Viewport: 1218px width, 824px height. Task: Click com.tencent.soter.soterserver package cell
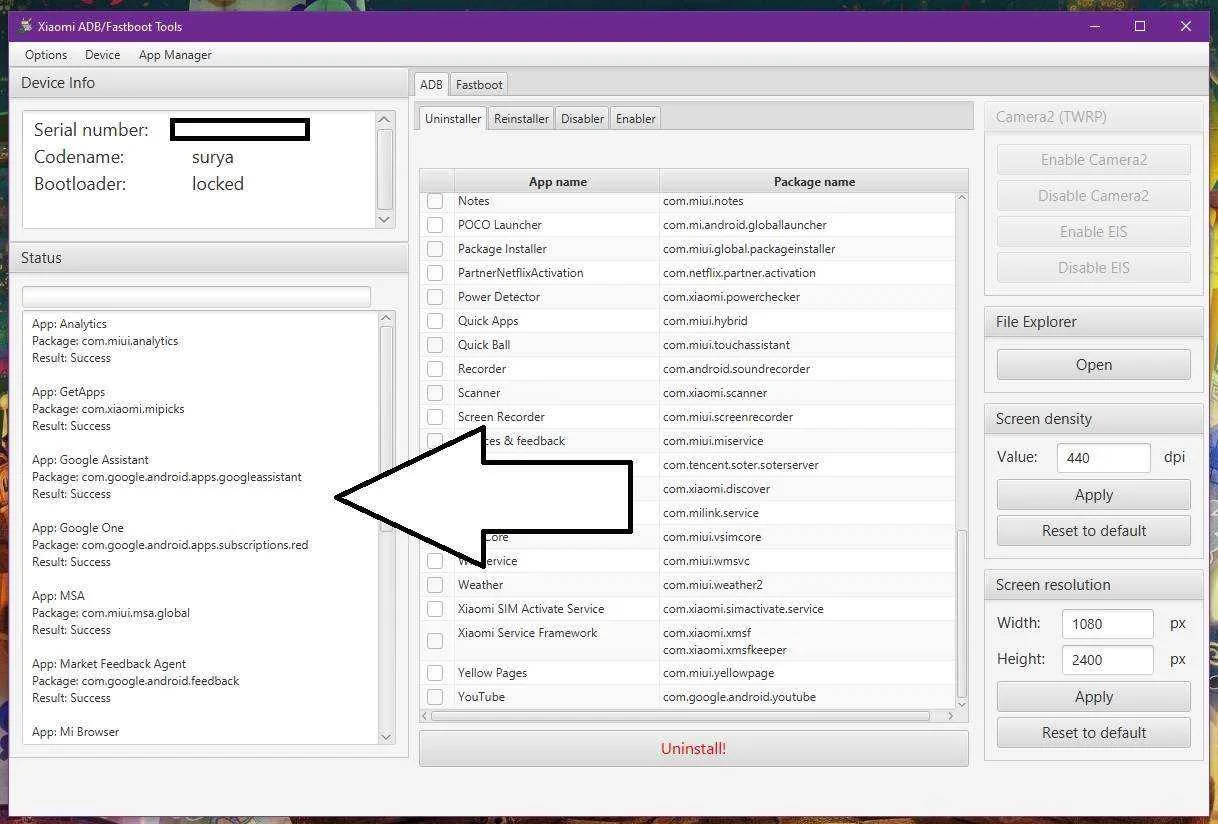click(x=807, y=465)
